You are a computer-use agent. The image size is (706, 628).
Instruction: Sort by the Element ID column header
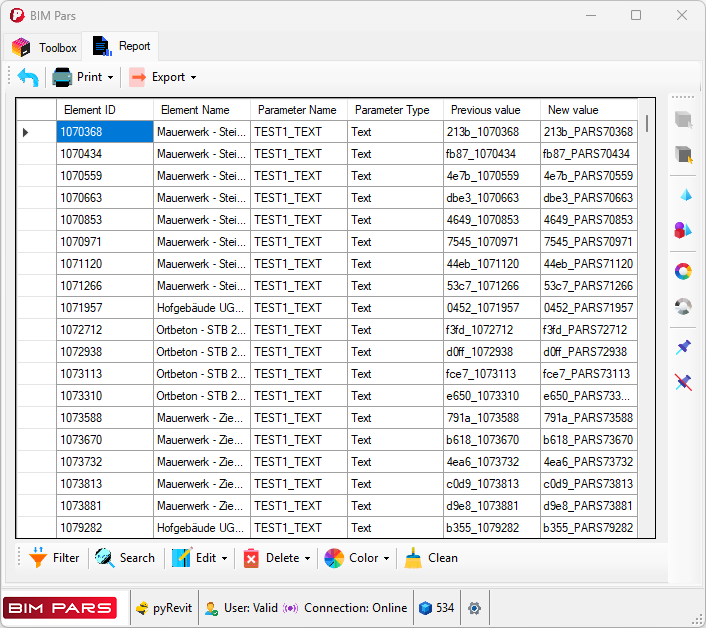[90, 110]
